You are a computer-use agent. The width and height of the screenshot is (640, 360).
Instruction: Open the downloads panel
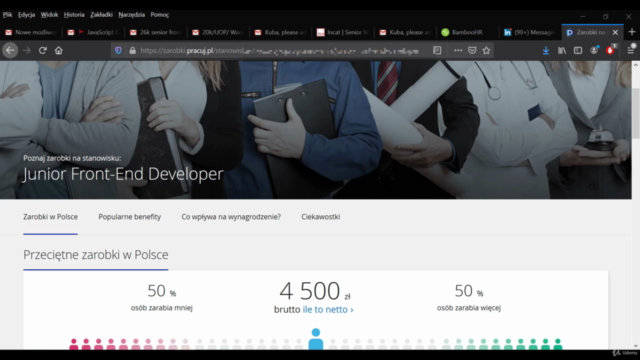coord(546,51)
